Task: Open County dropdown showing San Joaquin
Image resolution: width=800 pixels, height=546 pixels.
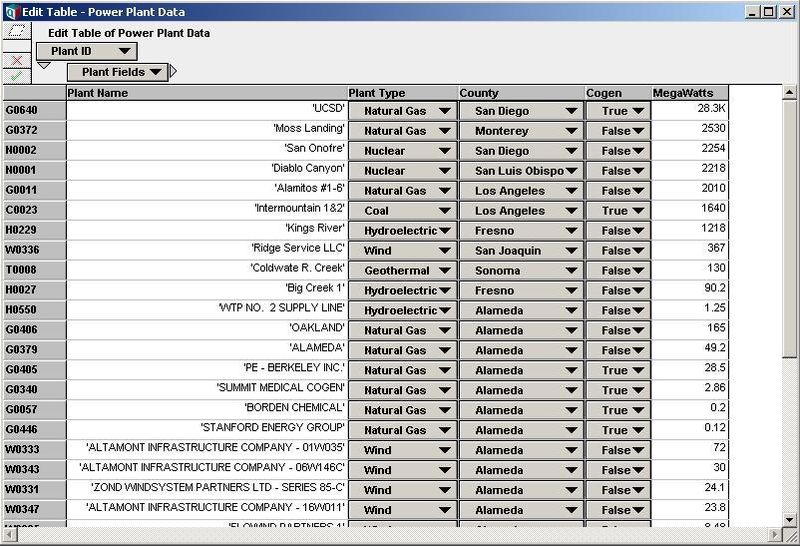Action: [521, 250]
